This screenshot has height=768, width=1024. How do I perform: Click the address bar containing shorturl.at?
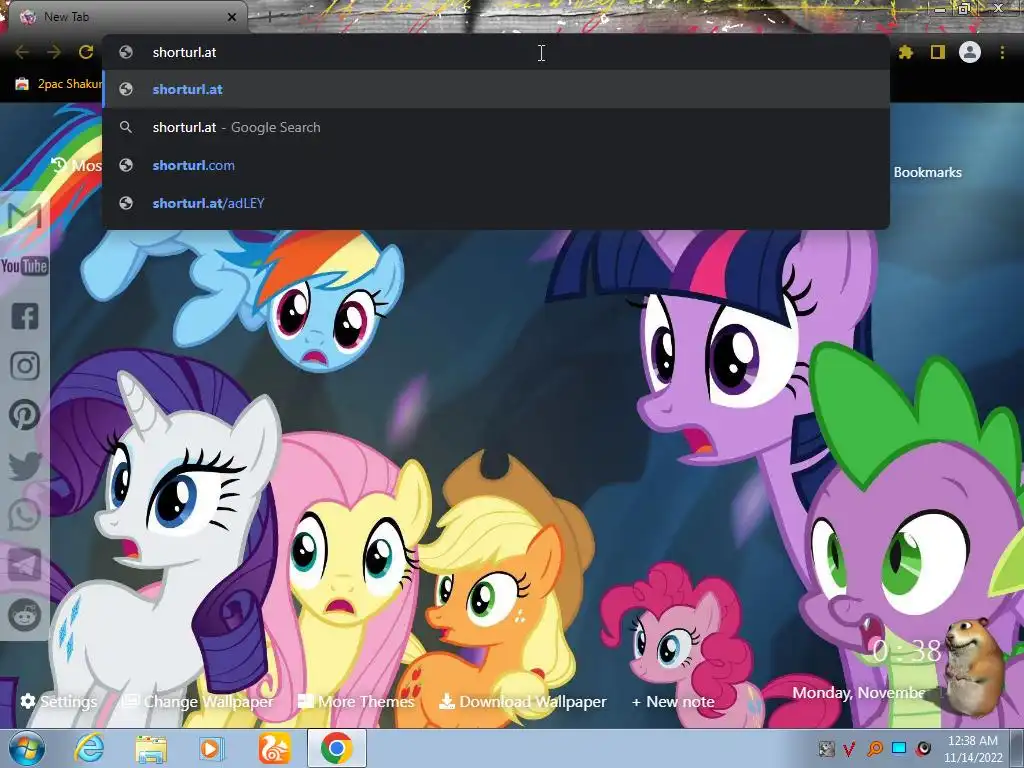496,52
